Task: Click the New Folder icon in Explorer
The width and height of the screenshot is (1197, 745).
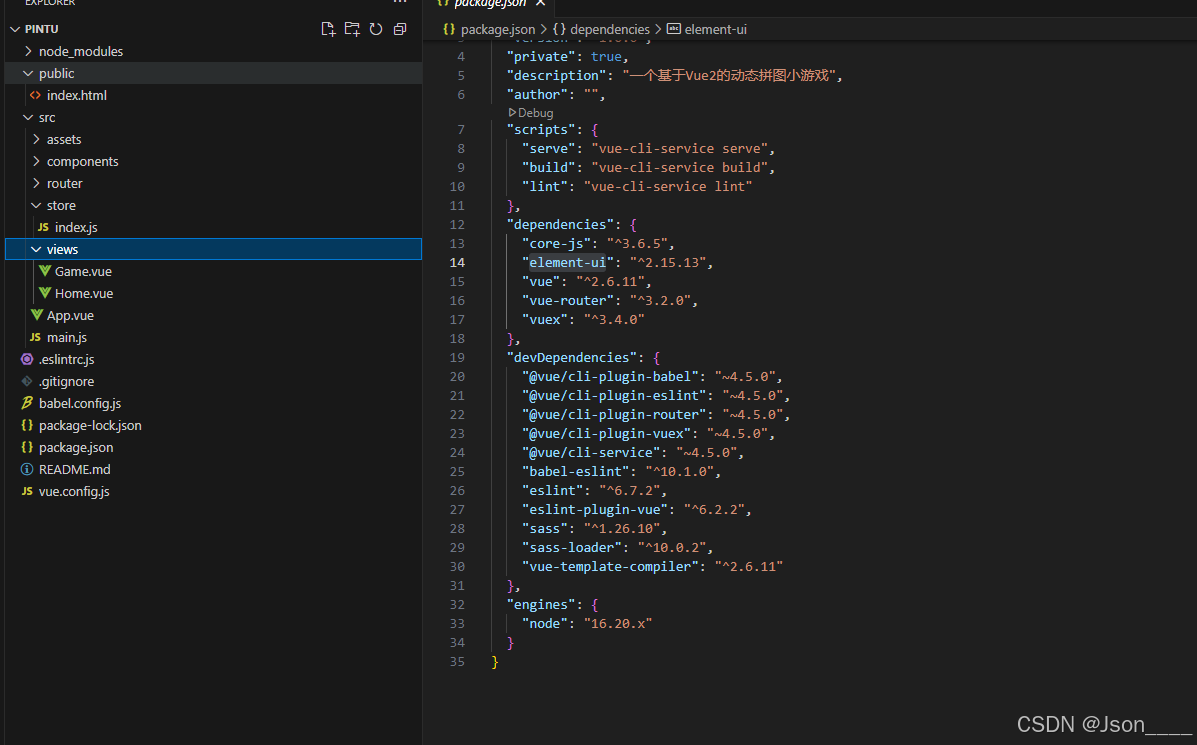Action: [352, 29]
